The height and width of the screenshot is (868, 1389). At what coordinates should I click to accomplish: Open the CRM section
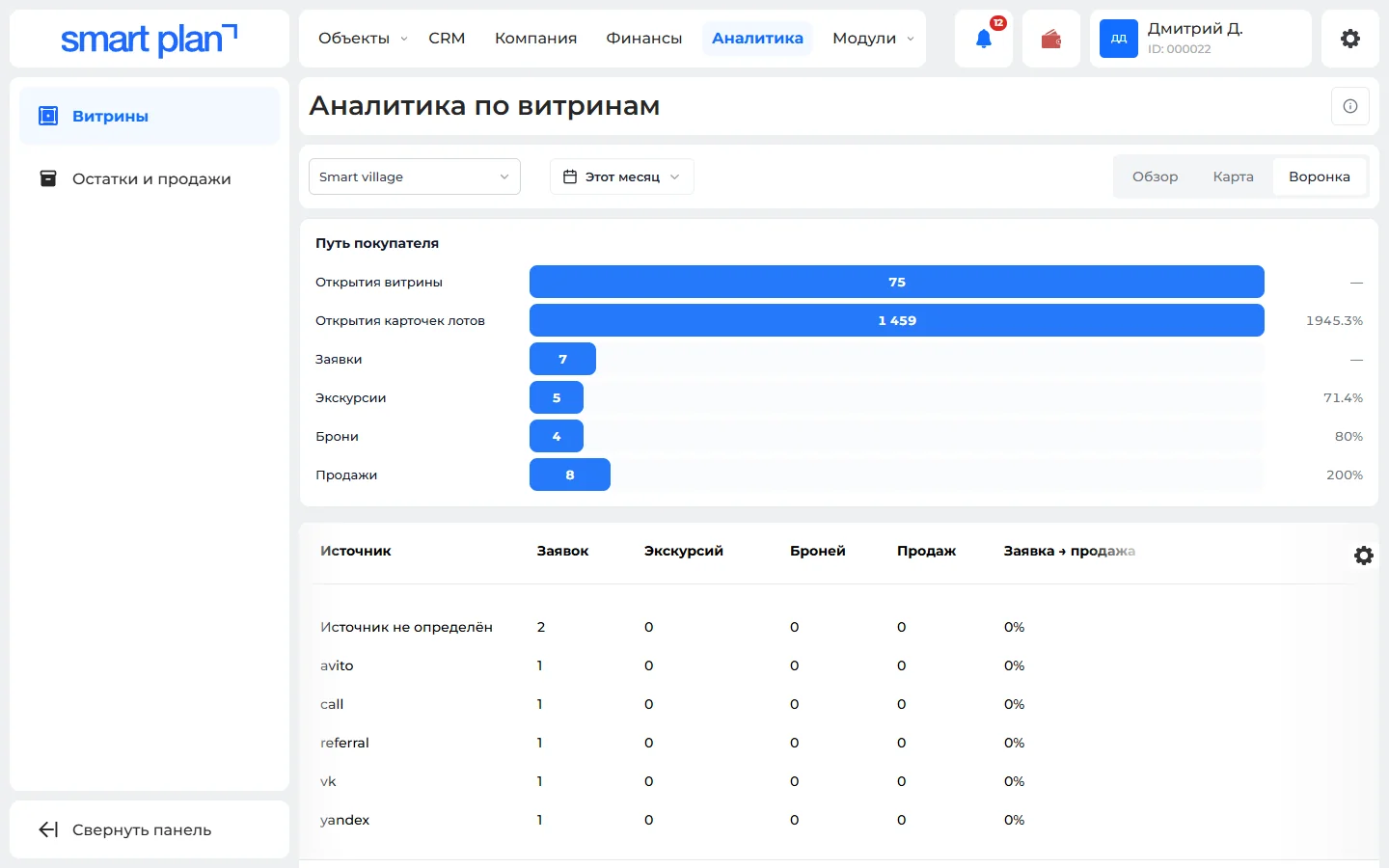point(447,39)
